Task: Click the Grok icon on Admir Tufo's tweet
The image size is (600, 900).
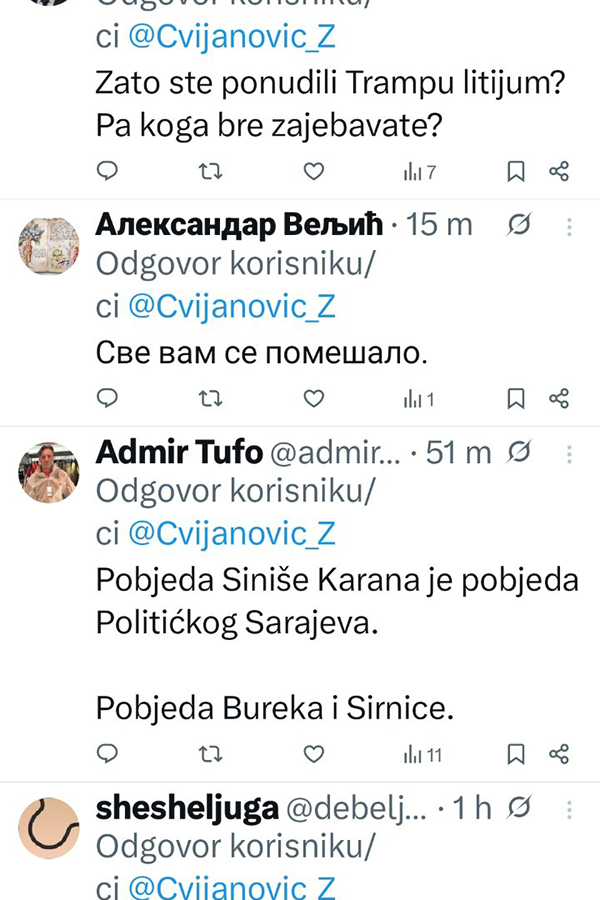Action: 519,453
